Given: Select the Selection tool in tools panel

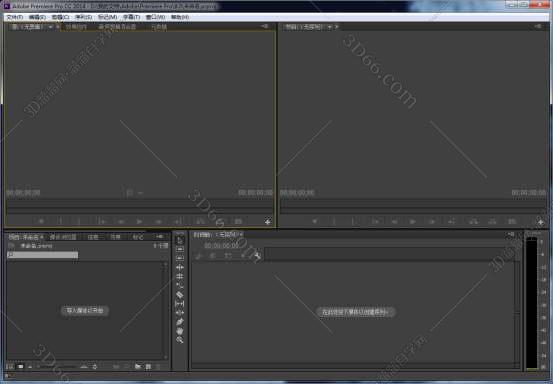Looking at the screenshot, I should click(x=180, y=241).
